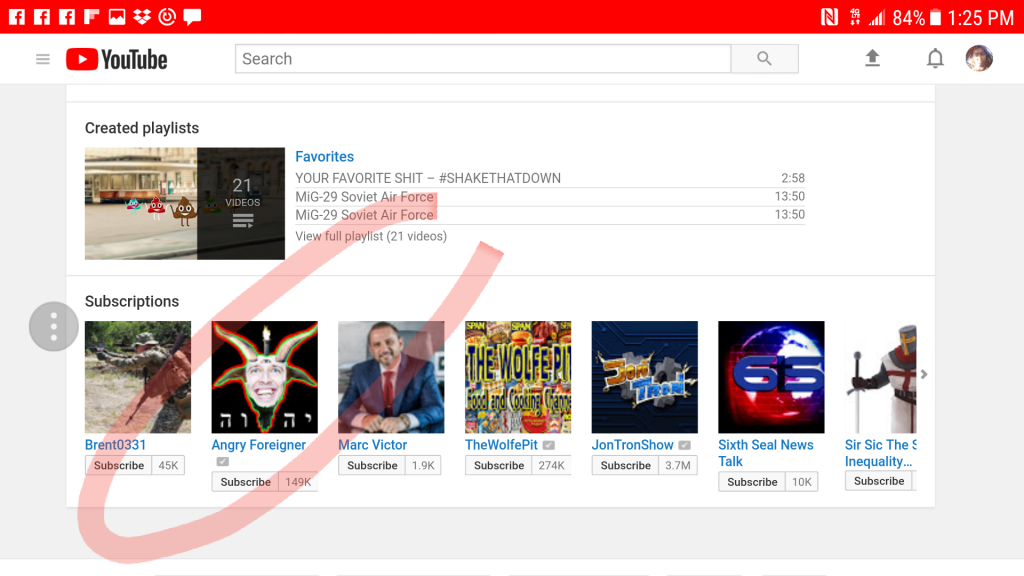Screen dimensions: 1024x576
Task: Tap the battery indicator in status bar
Action: tap(935, 17)
